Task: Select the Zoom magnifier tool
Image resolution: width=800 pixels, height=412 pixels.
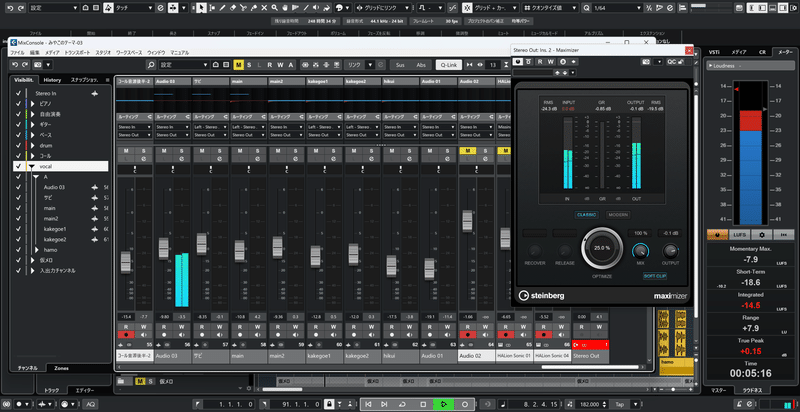Action: [274, 8]
